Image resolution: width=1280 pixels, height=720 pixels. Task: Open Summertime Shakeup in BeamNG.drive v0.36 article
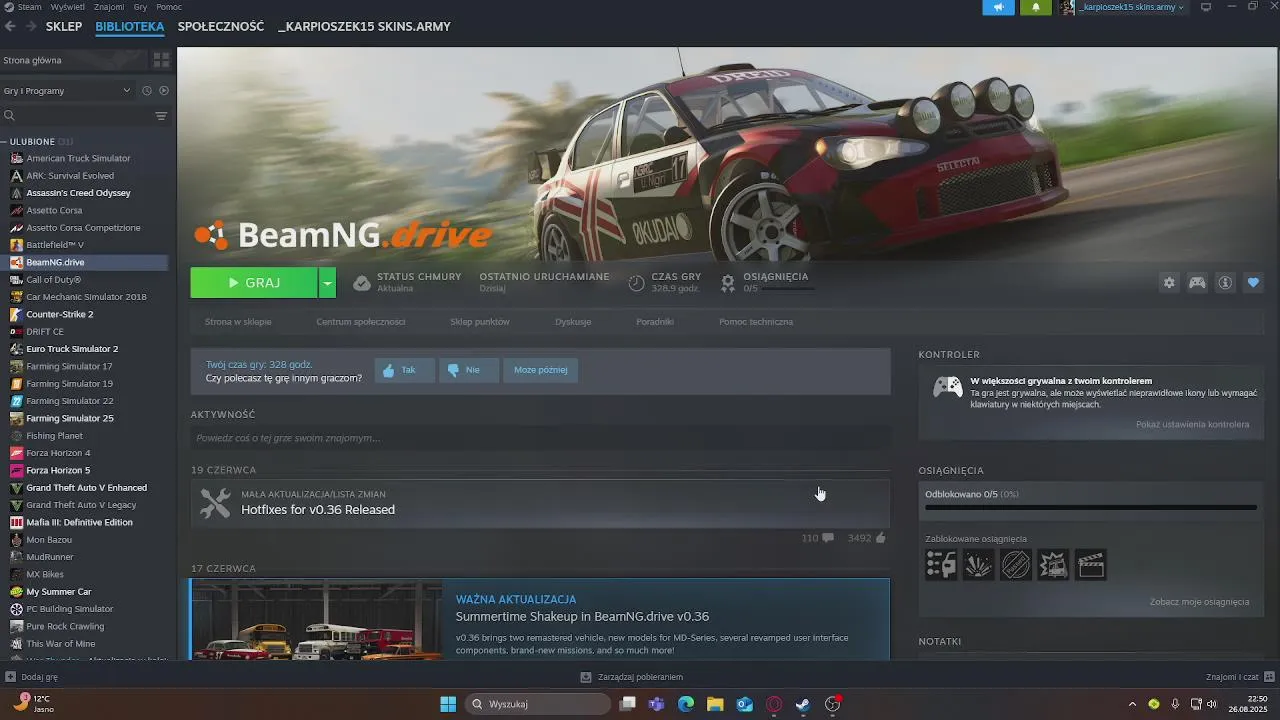pos(582,617)
